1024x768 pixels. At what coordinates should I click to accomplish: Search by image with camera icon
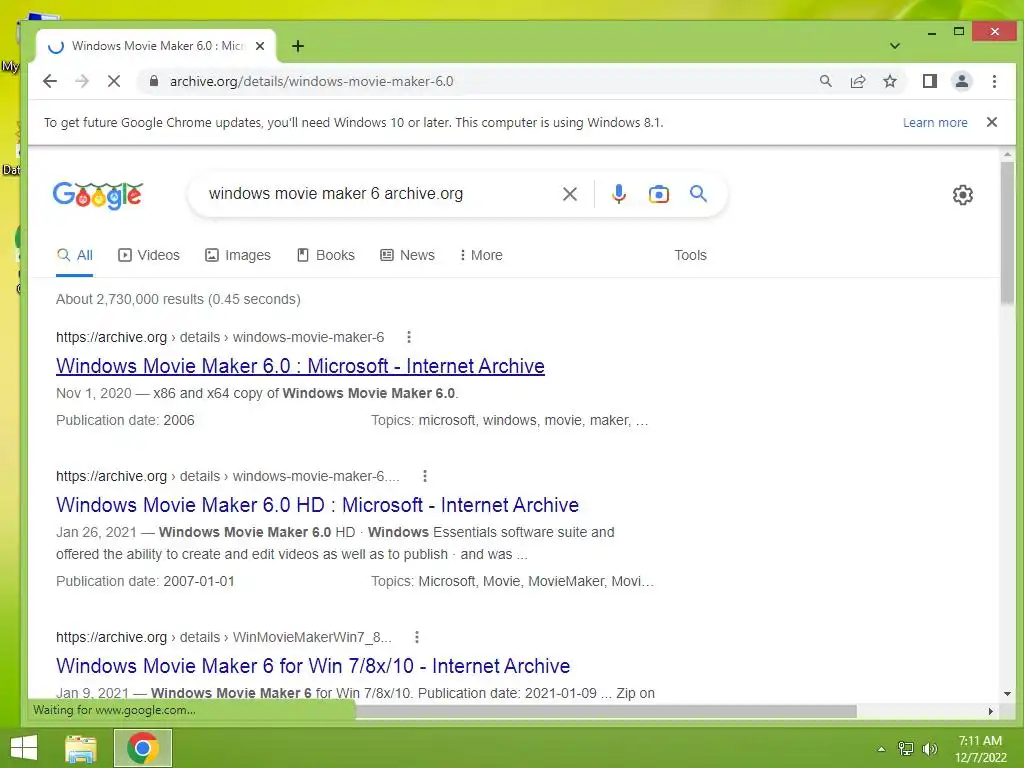[x=658, y=194]
